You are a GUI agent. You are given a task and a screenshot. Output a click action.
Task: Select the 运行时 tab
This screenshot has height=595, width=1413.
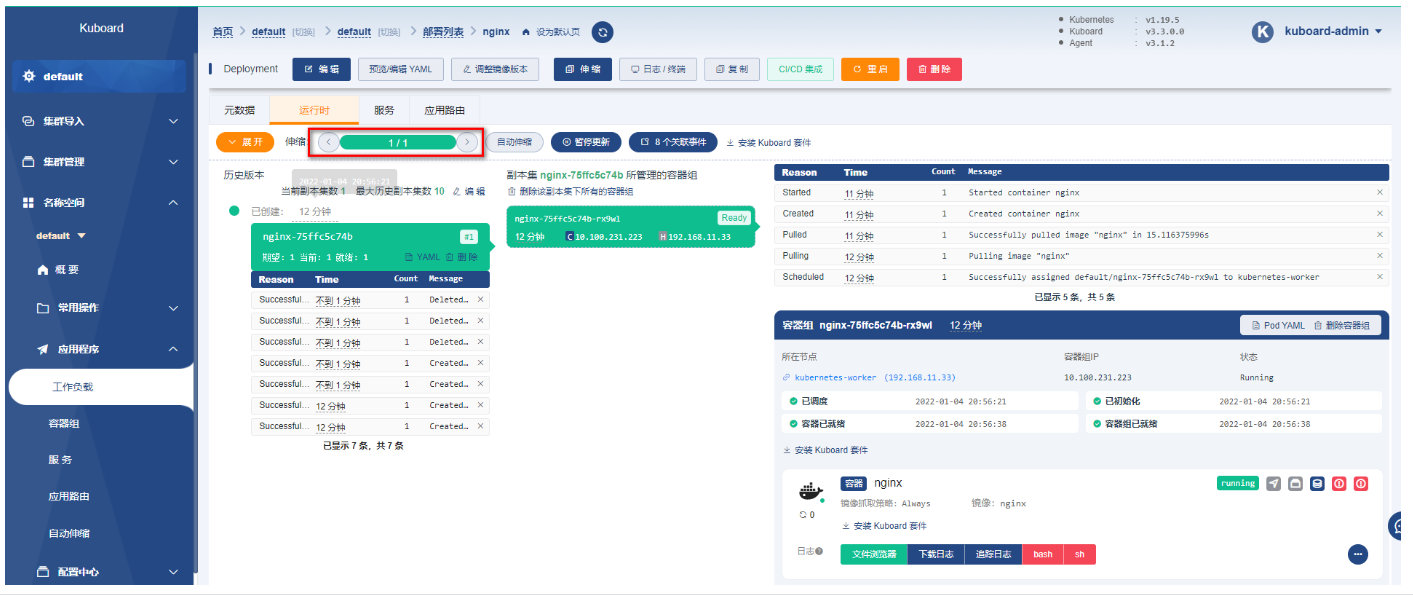314,110
